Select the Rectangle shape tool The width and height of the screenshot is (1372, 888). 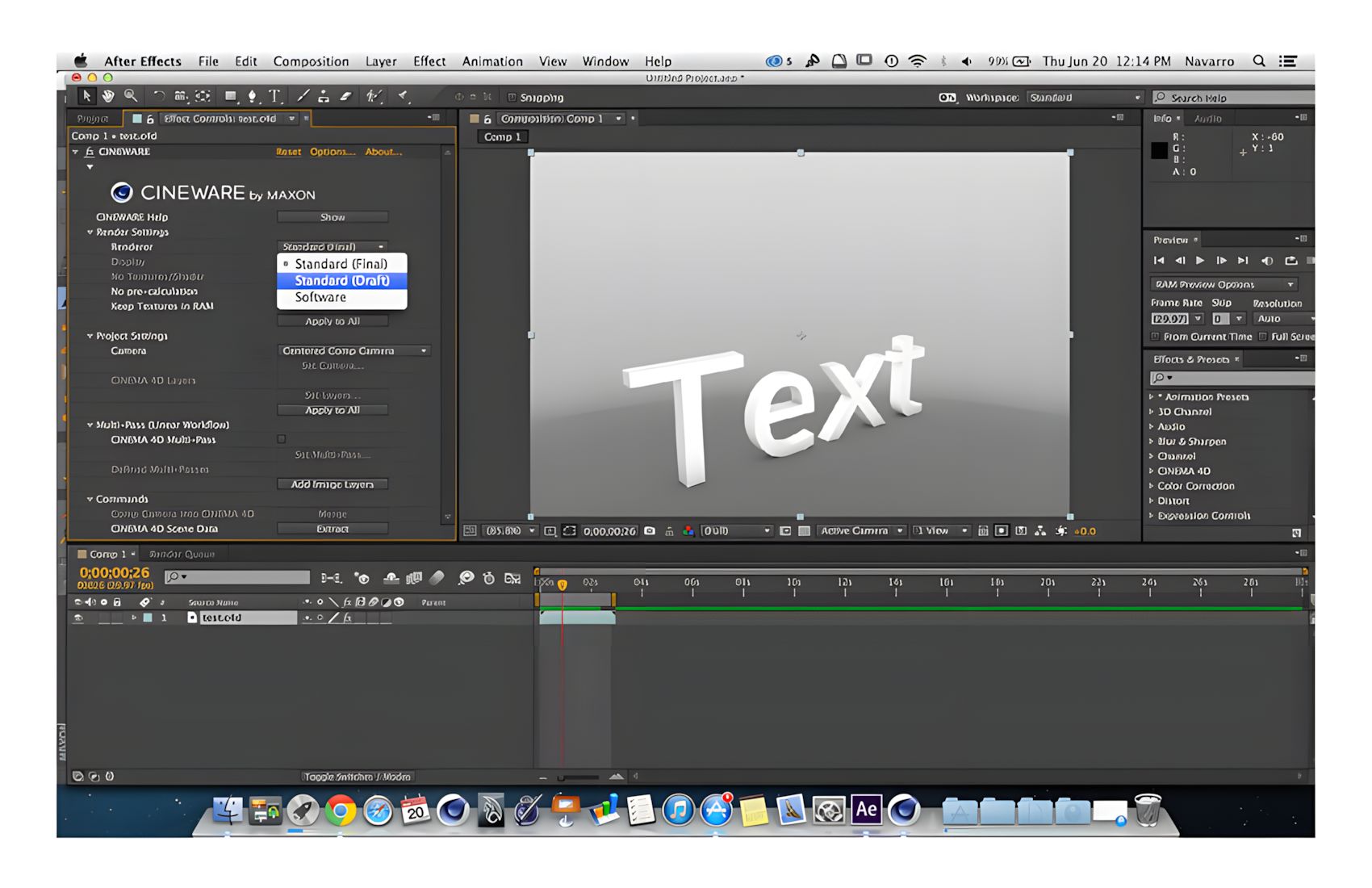tap(231, 96)
